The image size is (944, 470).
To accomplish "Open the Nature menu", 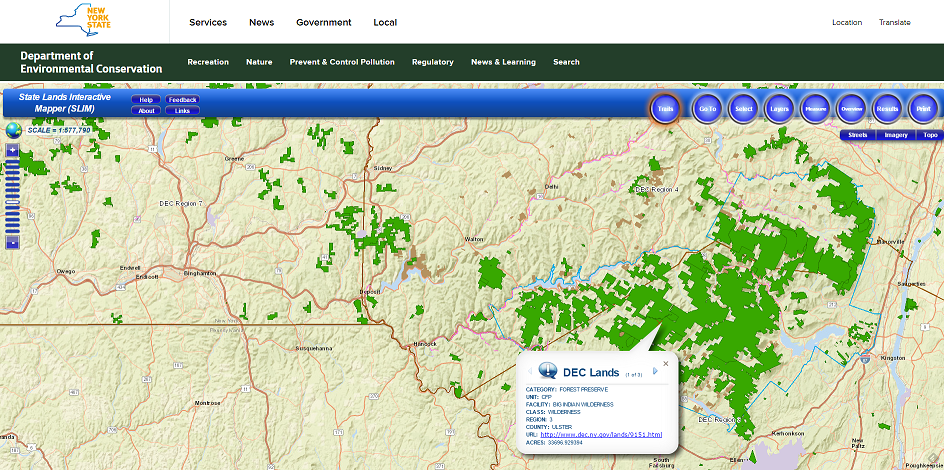I will 259,62.
